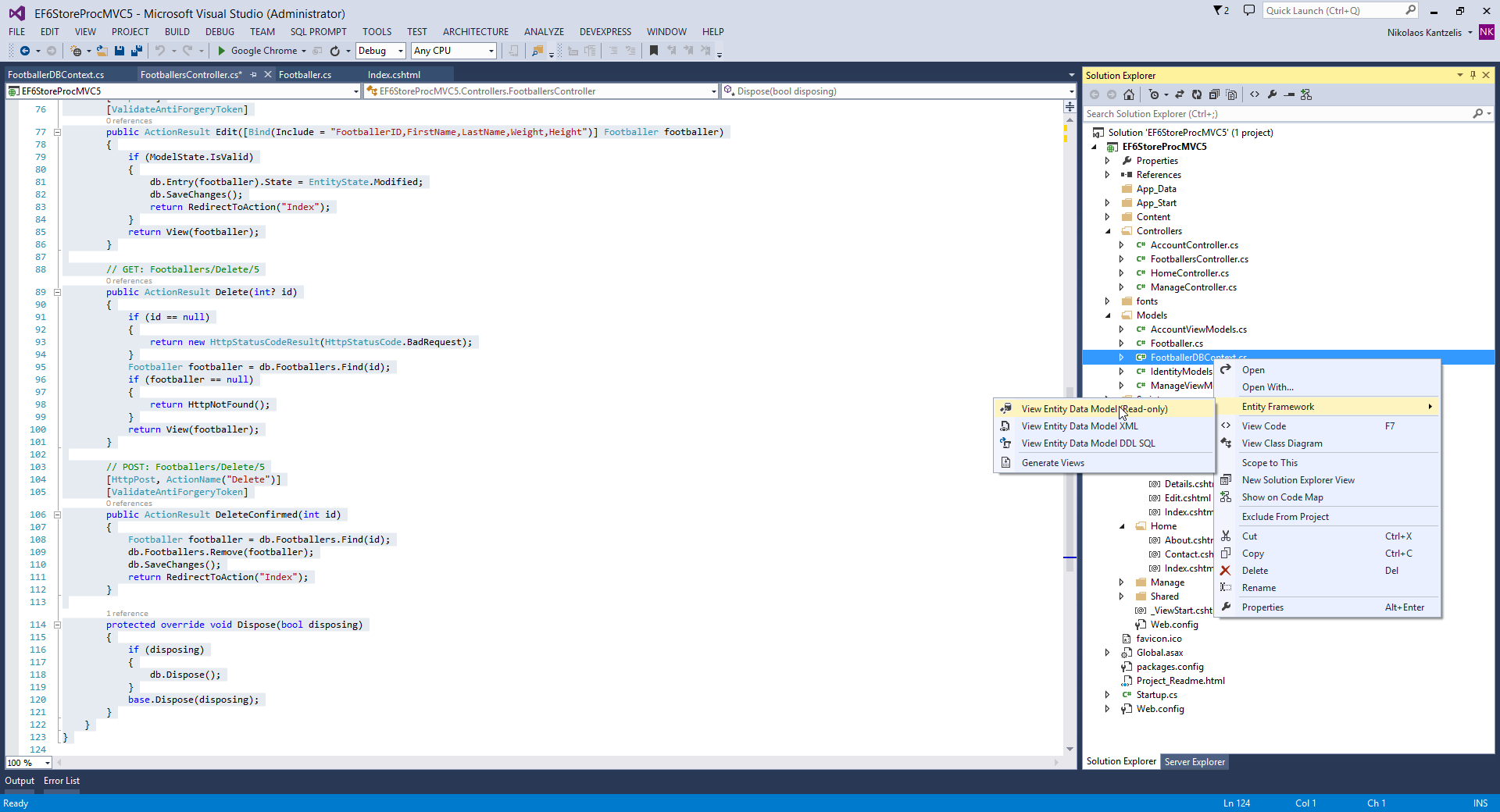The image size is (1500, 812).
Task: Click the Bookmark toolbar icon
Action: pos(654,51)
